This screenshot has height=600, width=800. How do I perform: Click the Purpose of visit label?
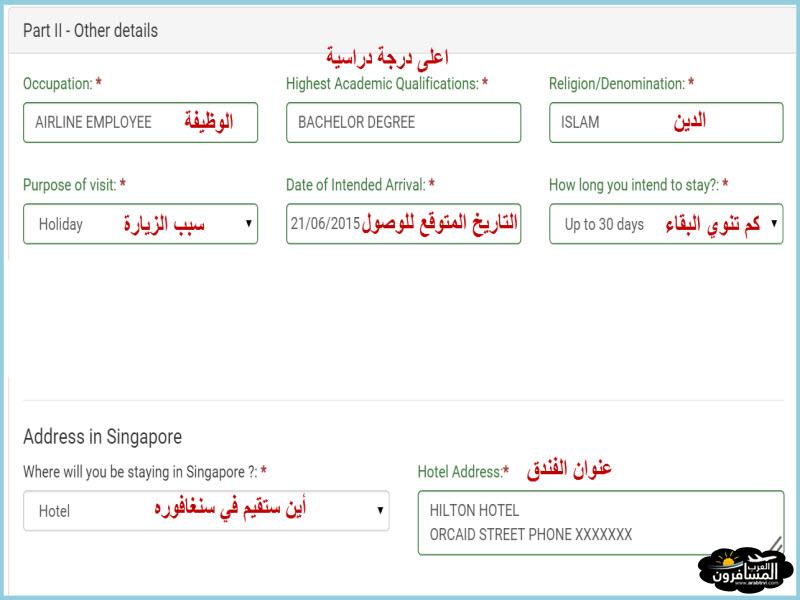point(74,185)
